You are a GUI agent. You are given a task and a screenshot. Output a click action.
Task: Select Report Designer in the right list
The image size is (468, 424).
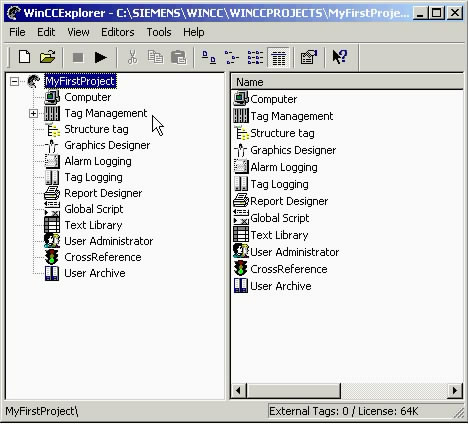click(289, 201)
